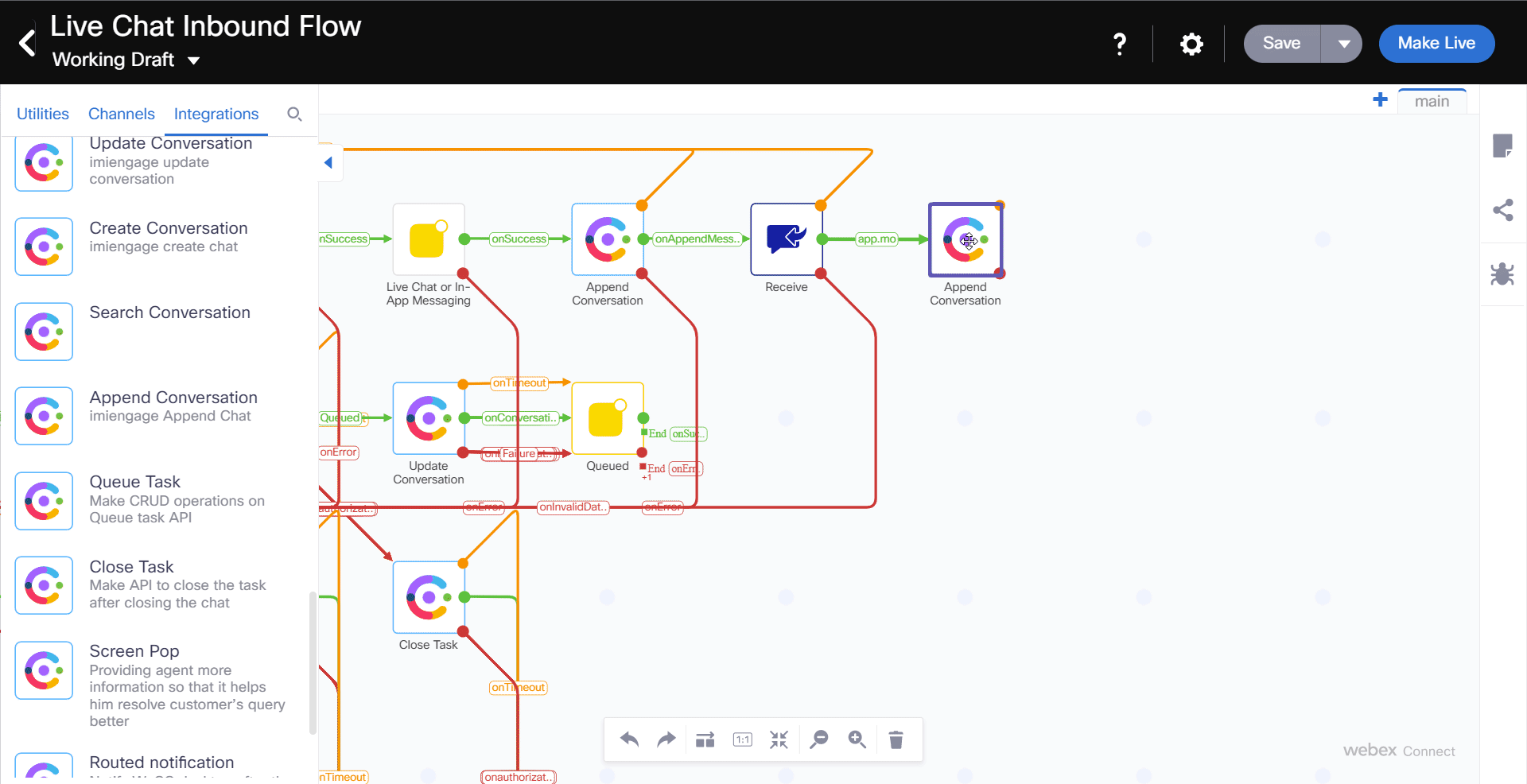Click the auto-arrange nodes toolbar icon
This screenshot has height=784, width=1527.
(x=705, y=739)
